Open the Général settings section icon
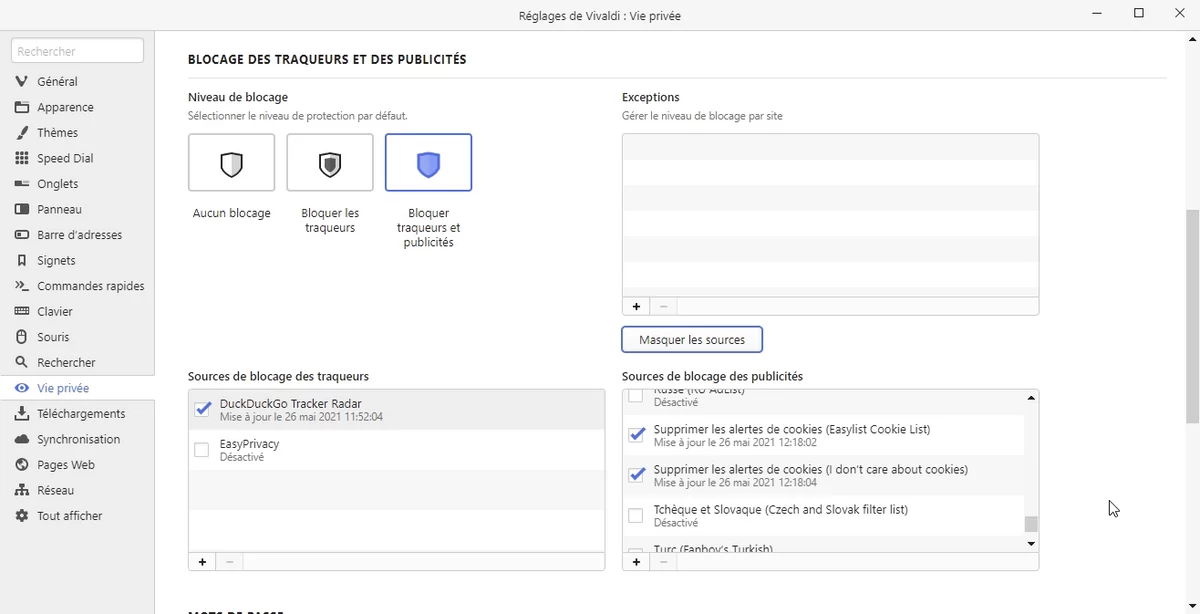The height and width of the screenshot is (614, 1200). [22, 81]
